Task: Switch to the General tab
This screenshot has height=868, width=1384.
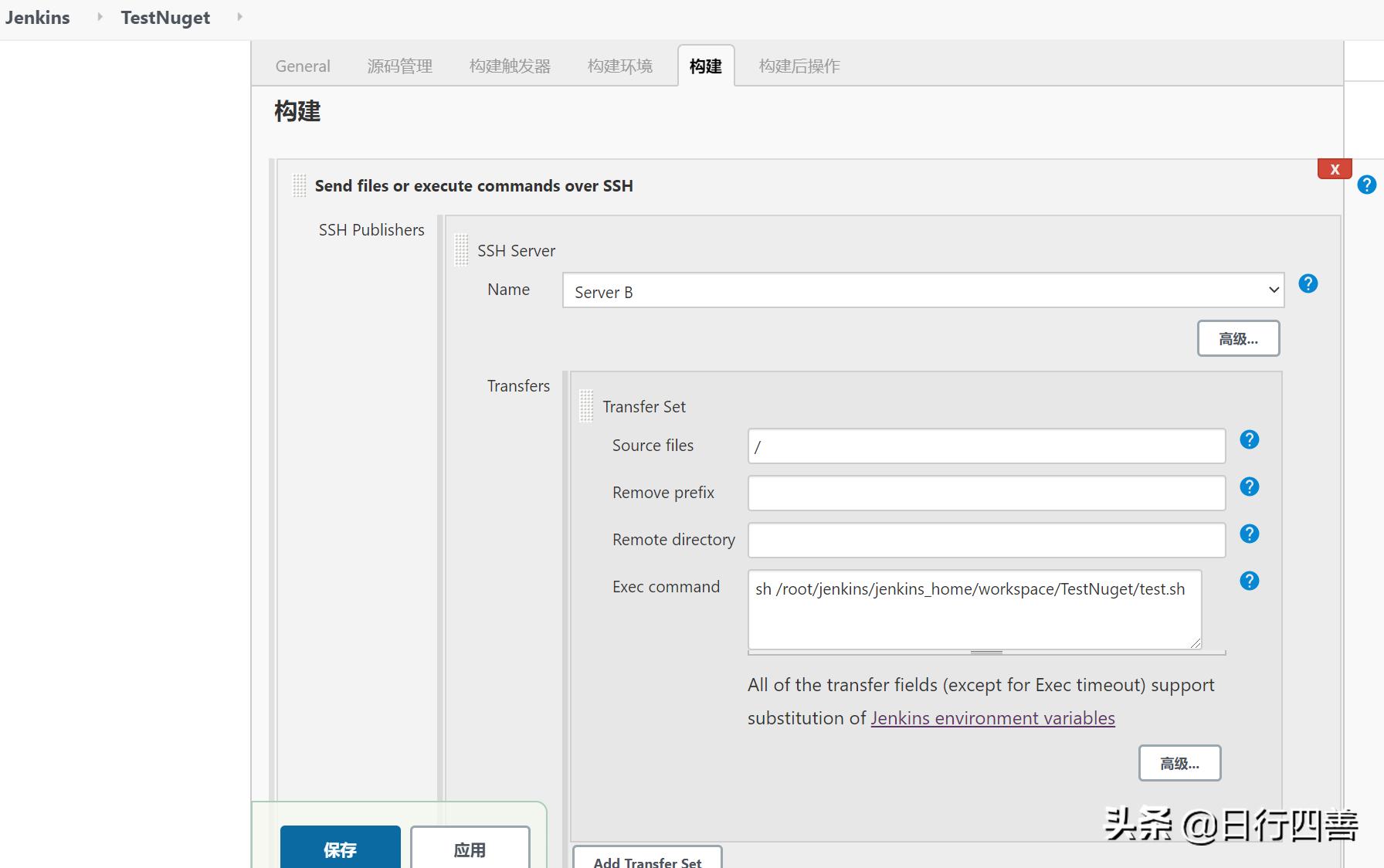Action: pyautogui.click(x=303, y=66)
